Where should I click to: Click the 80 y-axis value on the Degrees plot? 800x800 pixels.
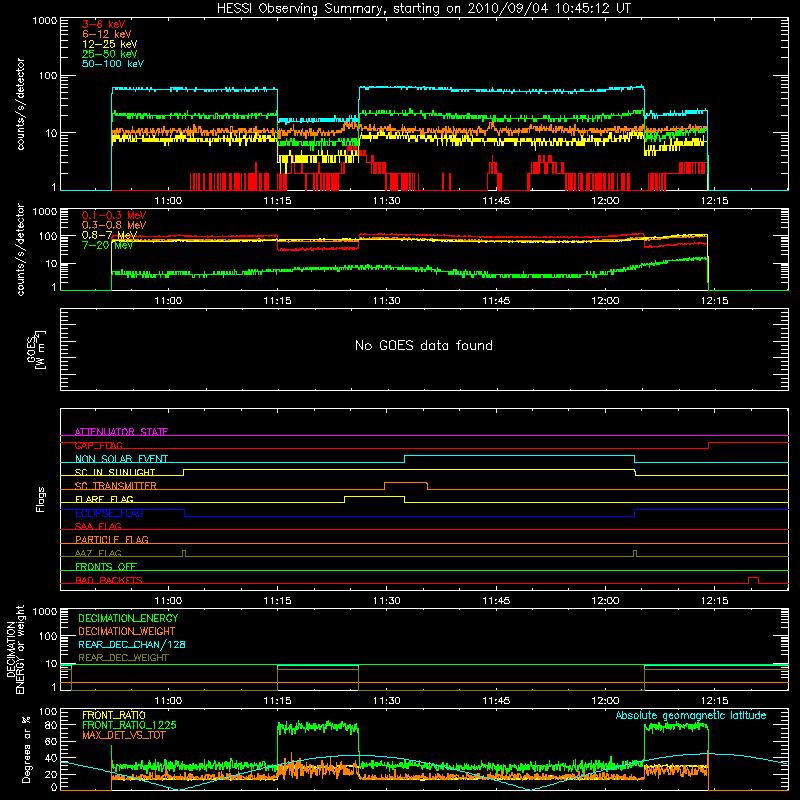[x=51, y=725]
